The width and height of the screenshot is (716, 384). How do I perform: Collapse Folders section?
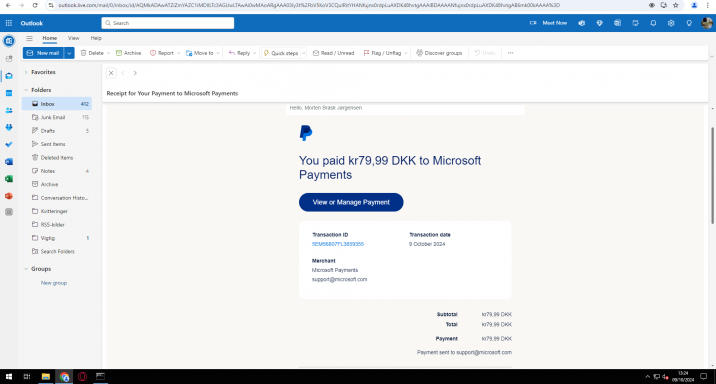click(26, 90)
